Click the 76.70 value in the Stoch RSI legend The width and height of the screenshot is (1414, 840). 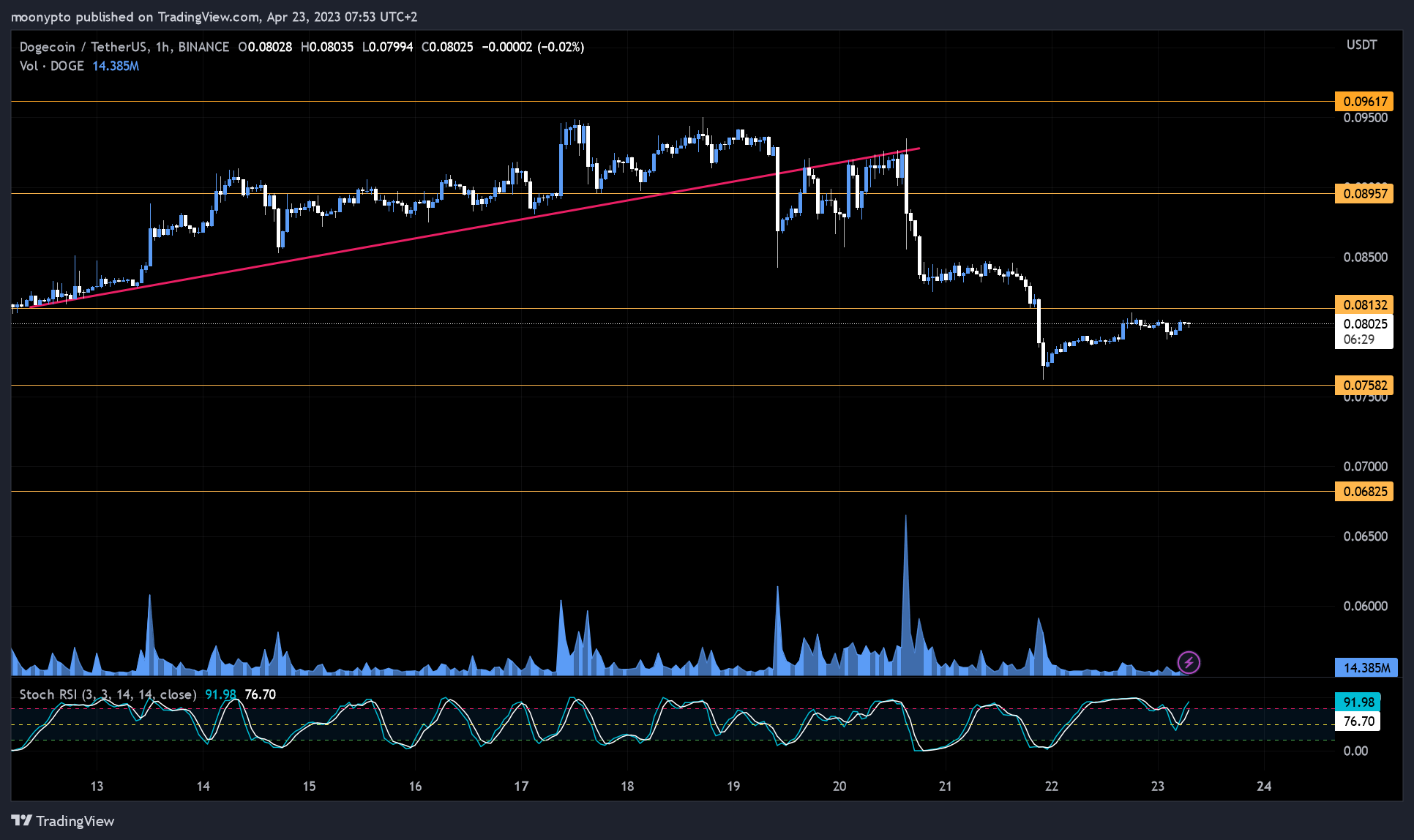[260, 694]
